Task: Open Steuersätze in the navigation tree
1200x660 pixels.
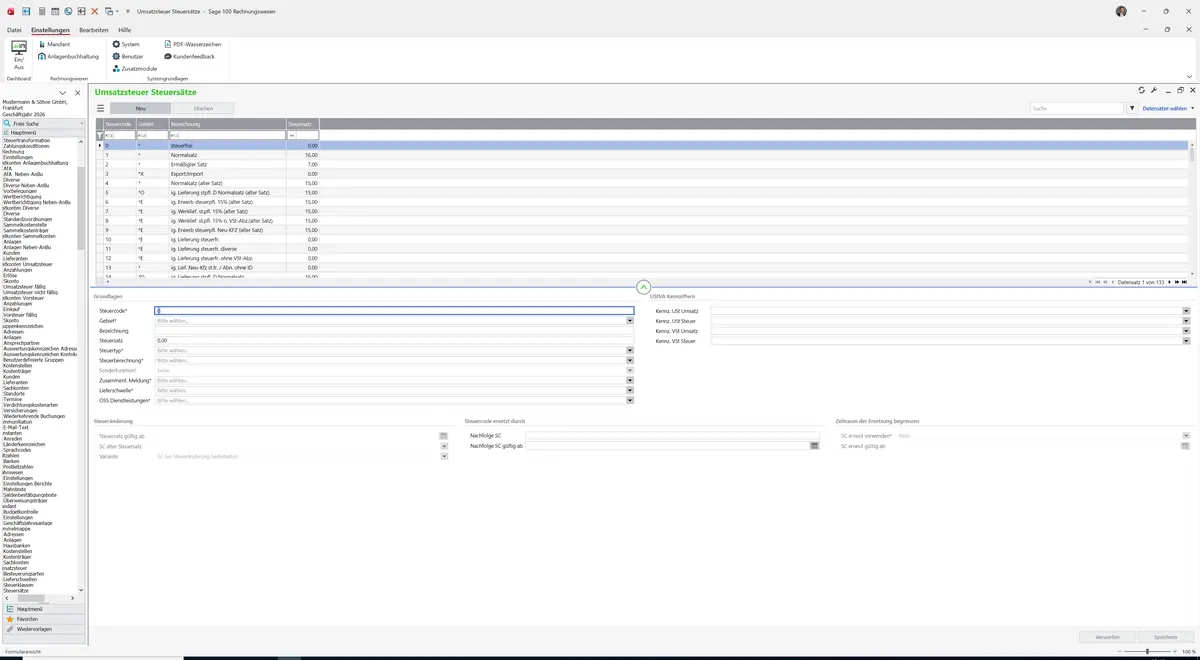Action: [16, 591]
